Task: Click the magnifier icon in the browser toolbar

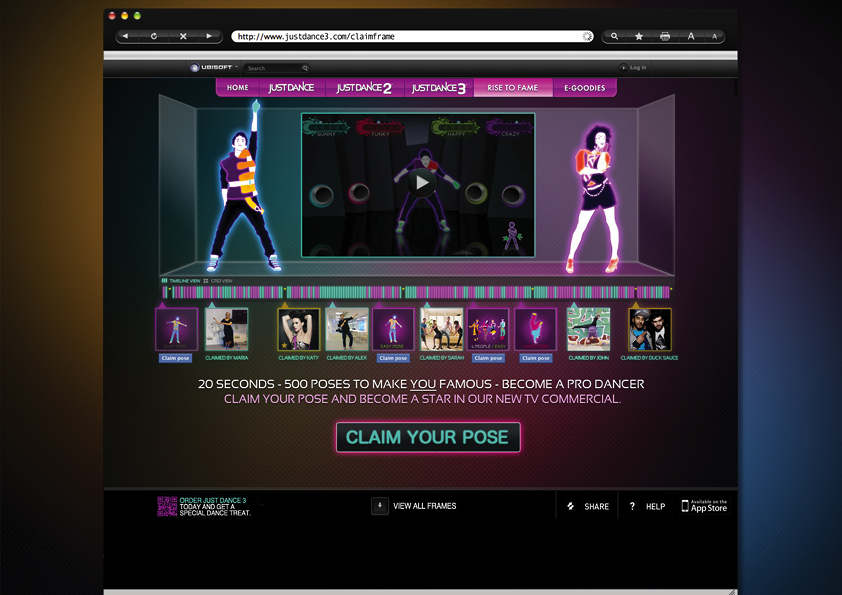Action: click(614, 36)
